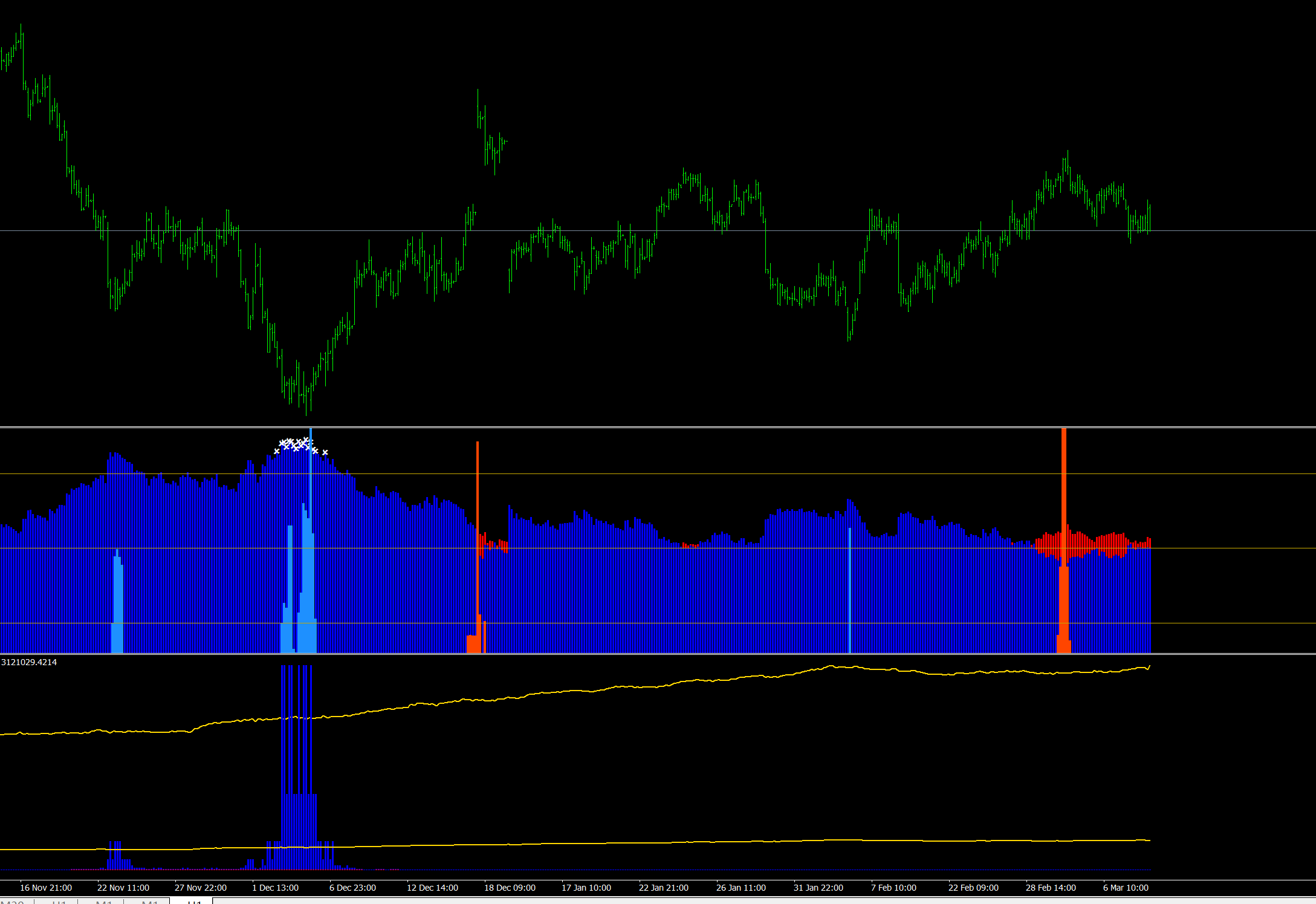
Task: Click the 22 Feb 09:00 time label
Action: (x=974, y=888)
